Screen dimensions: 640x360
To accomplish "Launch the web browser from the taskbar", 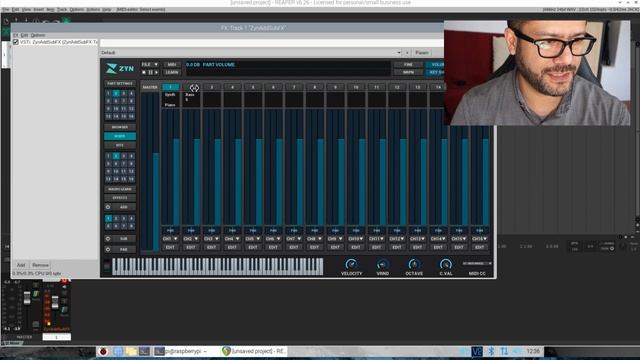I will [x=118, y=351].
